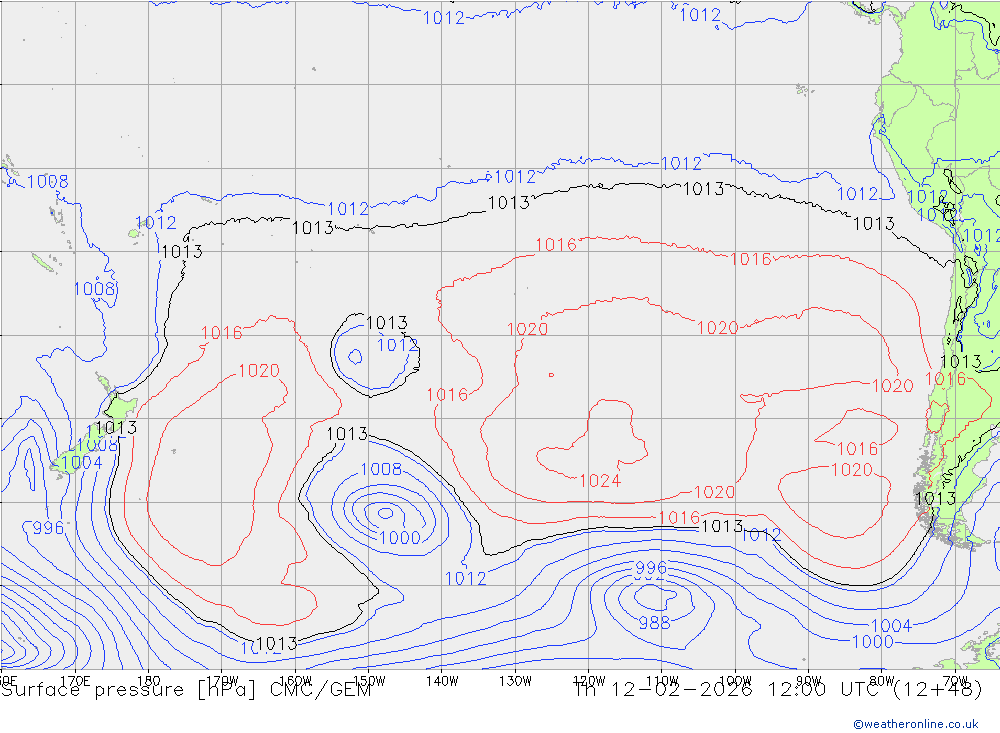Click the 988 low-pressure isobar label
Image resolution: width=1000 pixels, height=733 pixels.
654,623
